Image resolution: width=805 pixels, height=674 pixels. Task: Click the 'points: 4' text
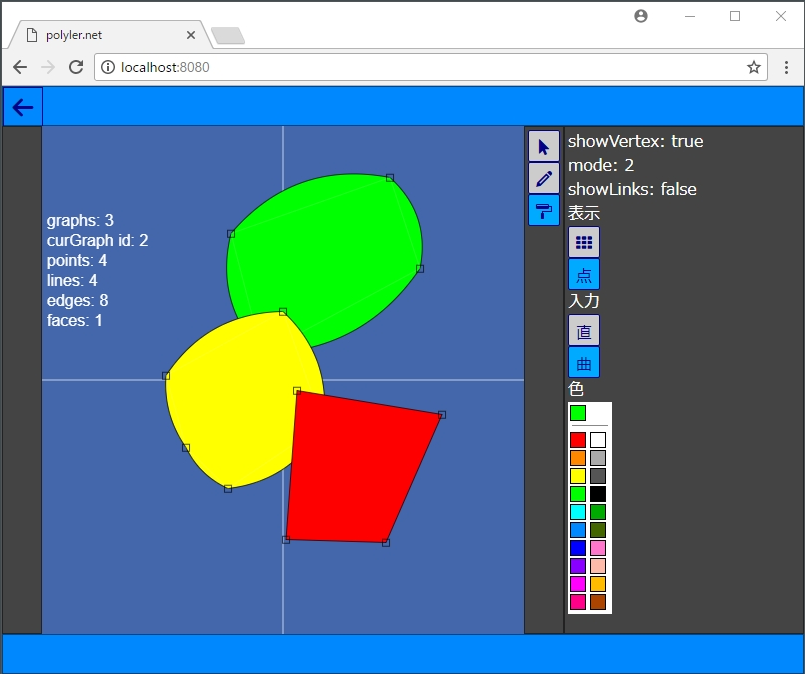coord(77,260)
